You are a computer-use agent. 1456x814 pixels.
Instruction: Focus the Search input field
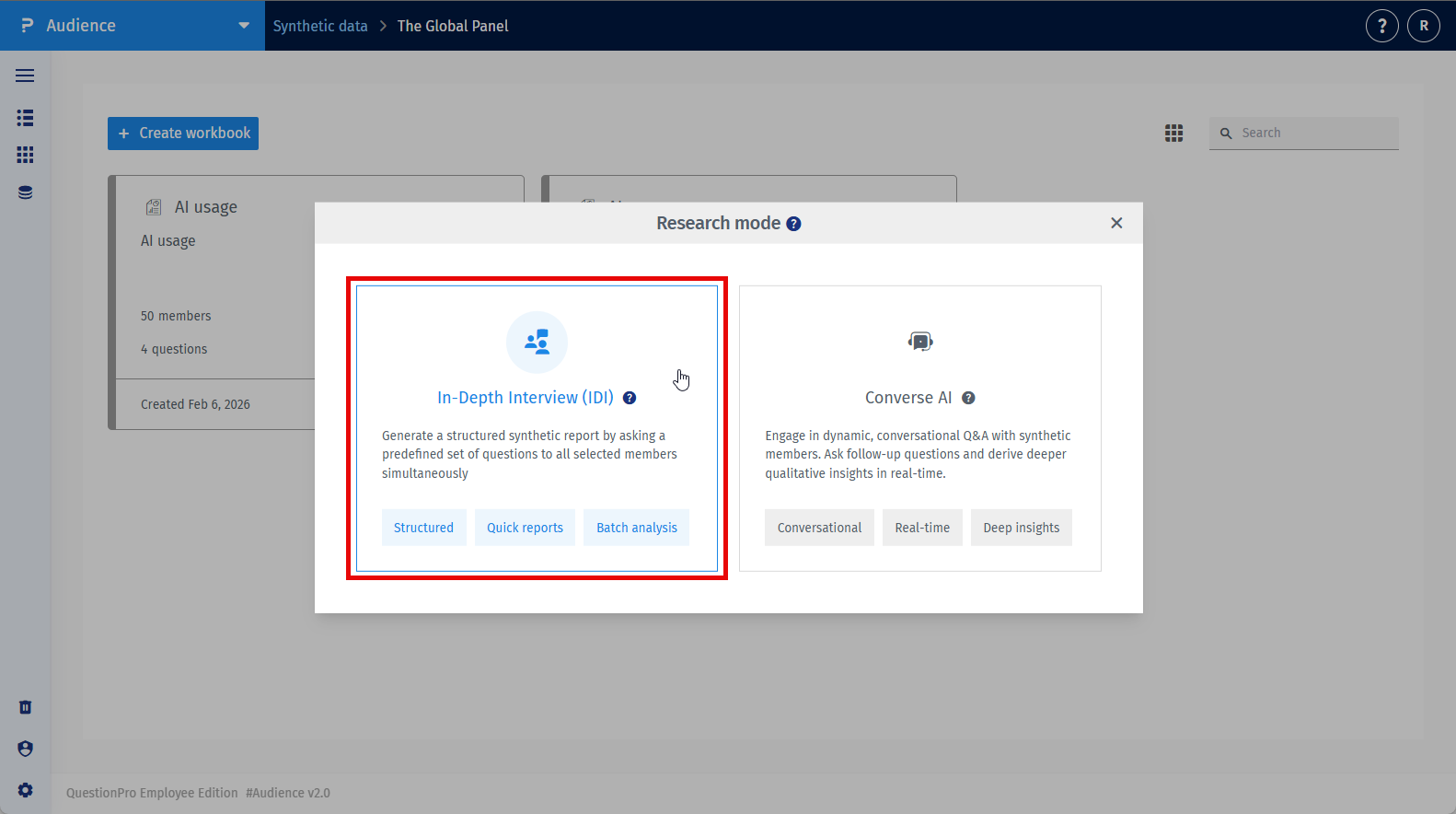pos(1304,134)
